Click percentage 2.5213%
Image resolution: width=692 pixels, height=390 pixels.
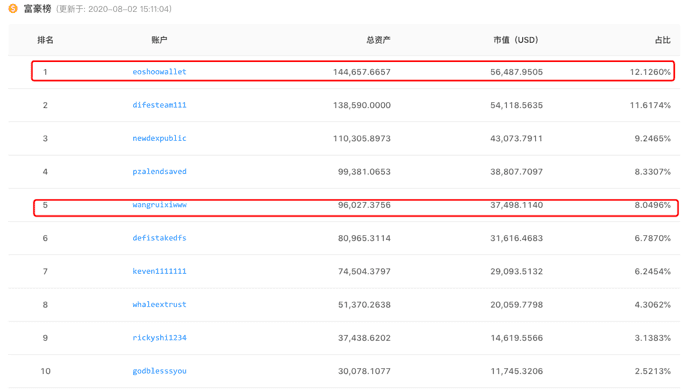653,371
